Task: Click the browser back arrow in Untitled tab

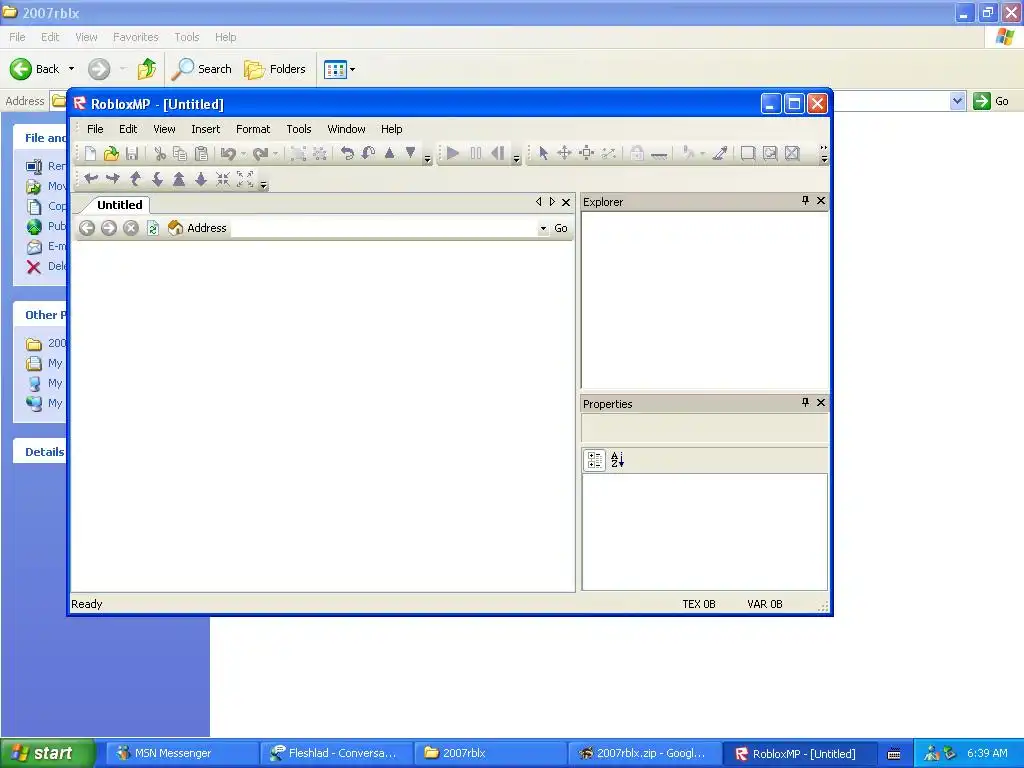Action: (x=87, y=228)
